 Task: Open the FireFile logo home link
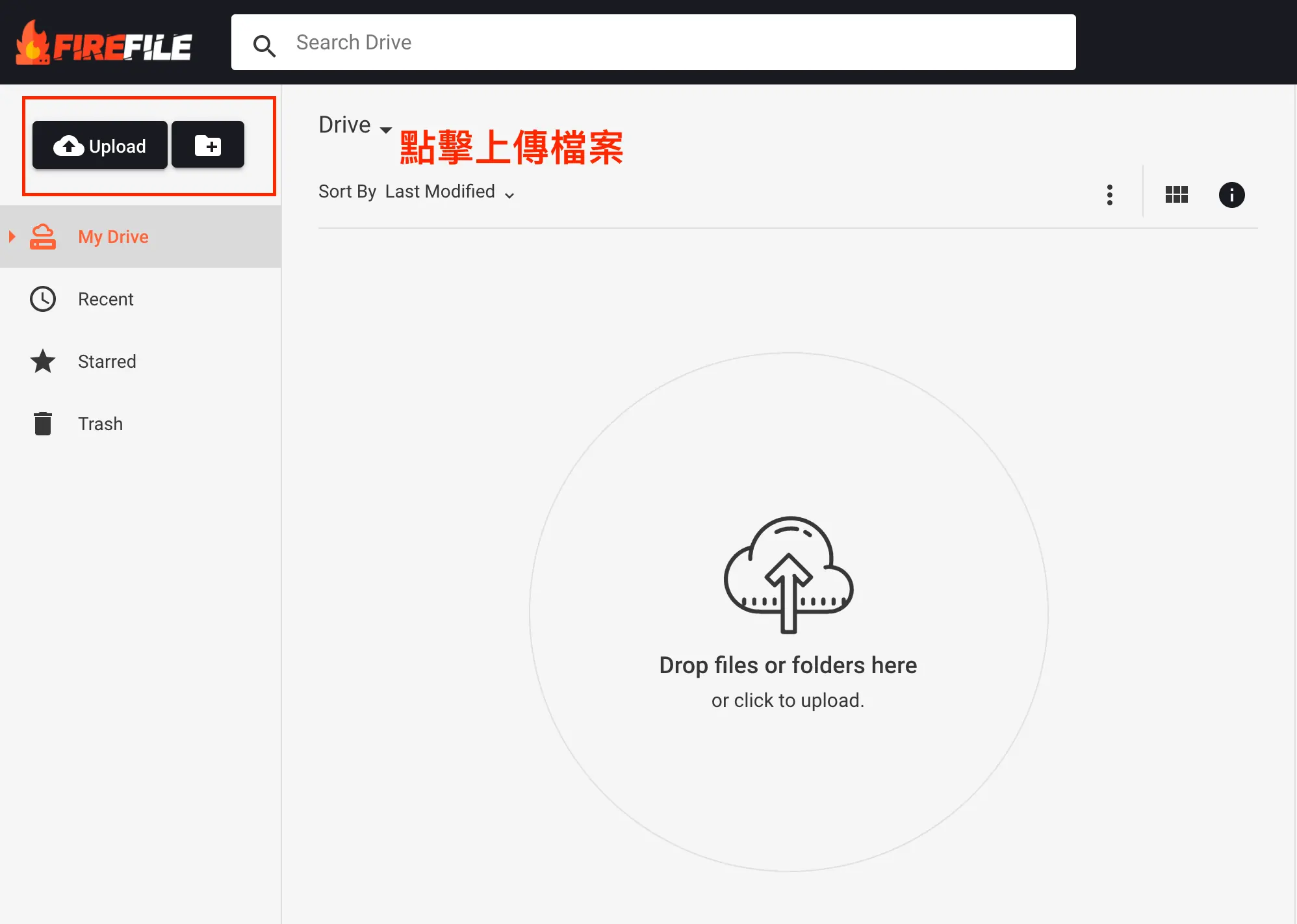[104, 43]
